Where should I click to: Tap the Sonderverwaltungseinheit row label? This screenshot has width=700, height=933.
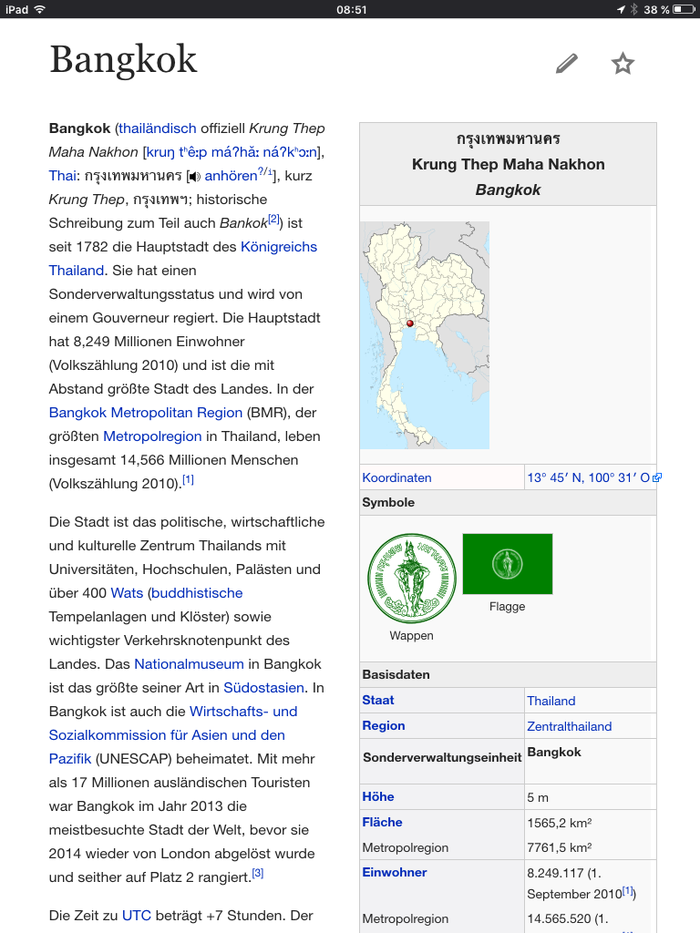[442, 757]
